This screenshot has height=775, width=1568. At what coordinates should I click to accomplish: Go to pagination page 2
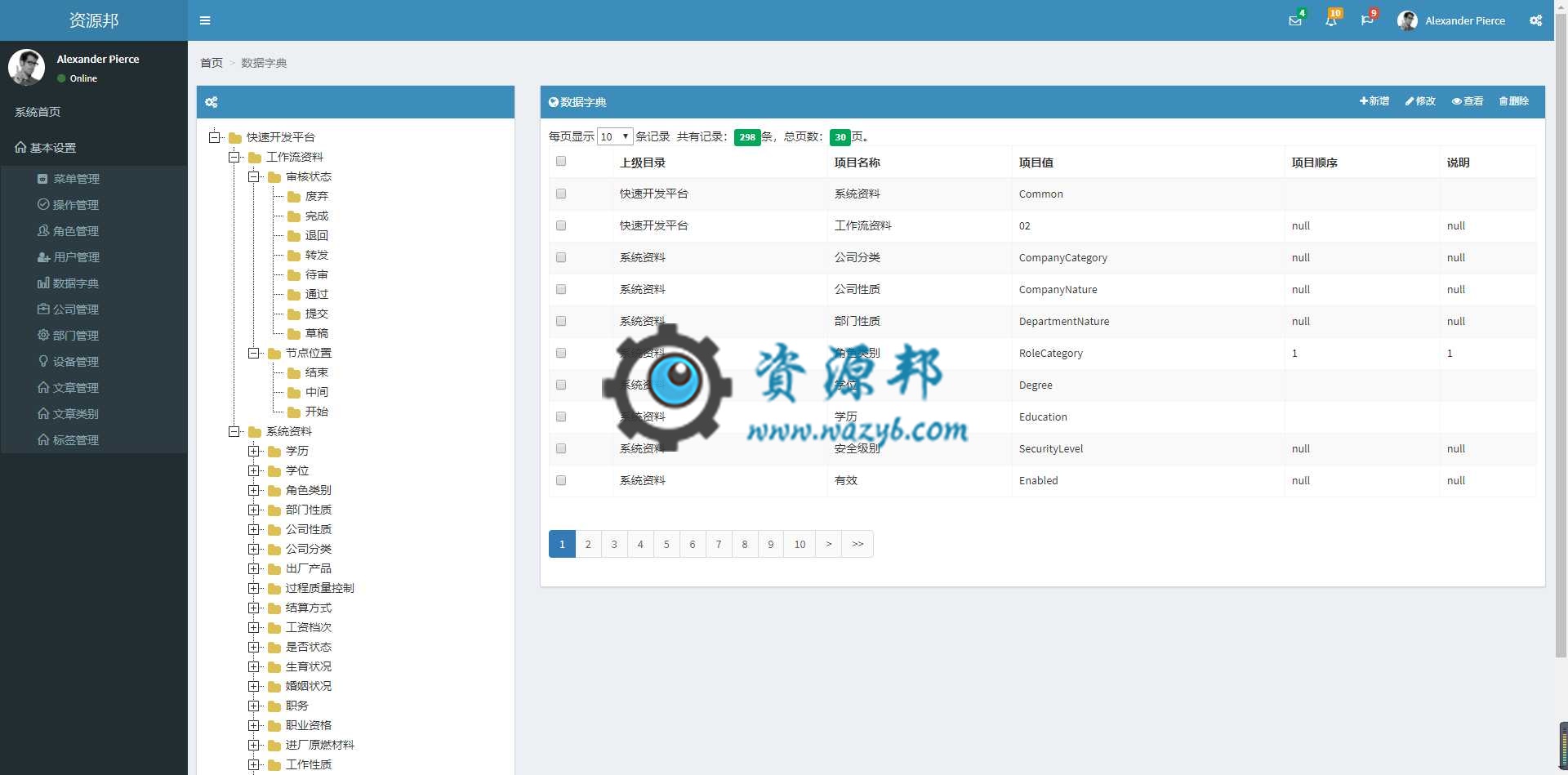pos(588,544)
